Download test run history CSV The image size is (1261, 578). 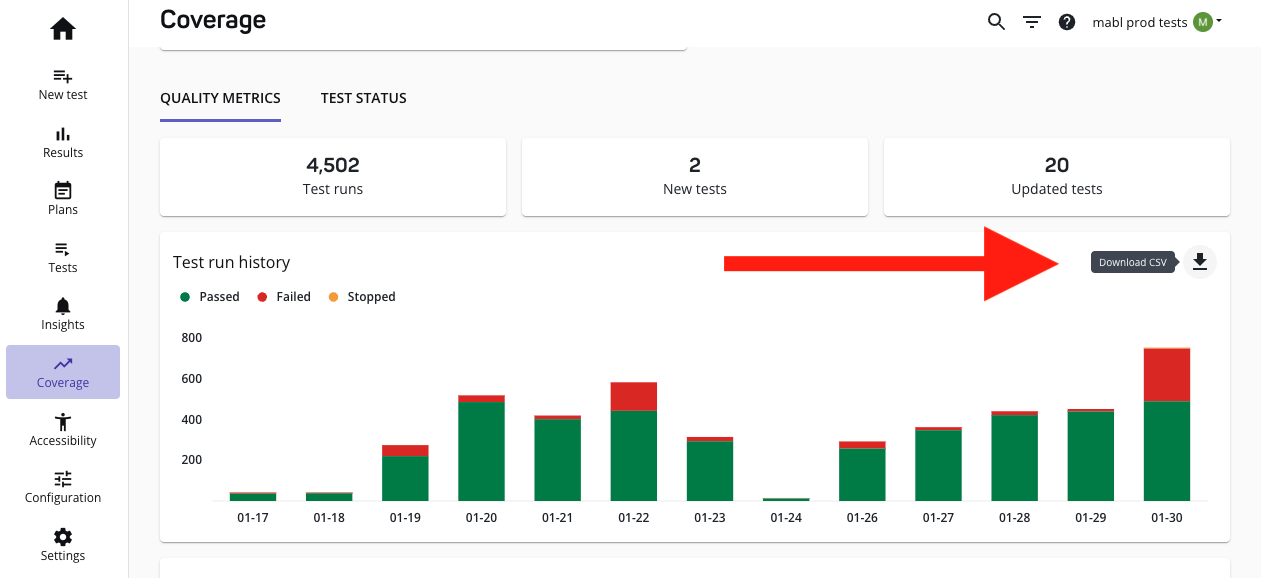pyautogui.click(x=1200, y=262)
